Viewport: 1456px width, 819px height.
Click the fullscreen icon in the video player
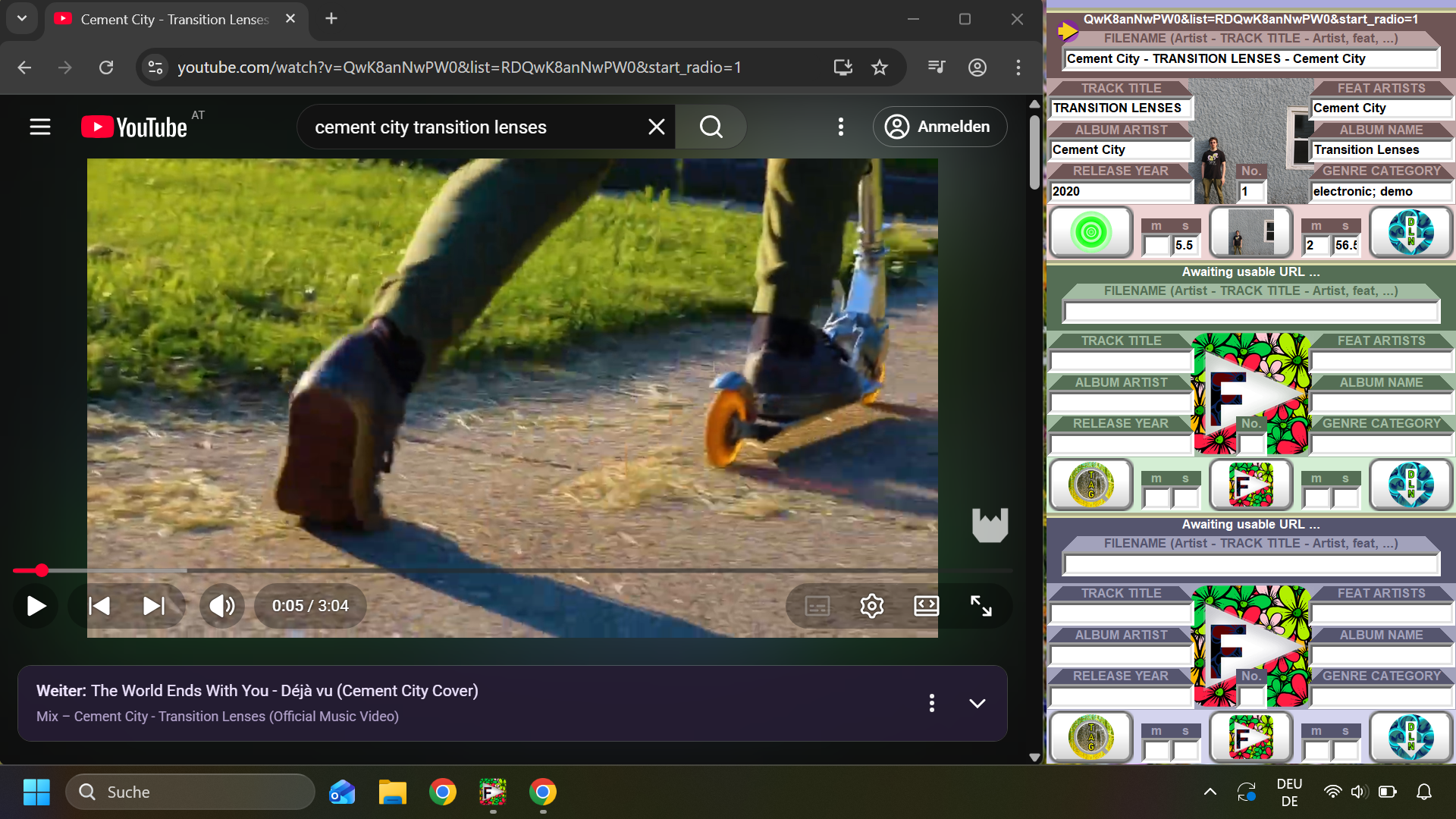(x=981, y=605)
